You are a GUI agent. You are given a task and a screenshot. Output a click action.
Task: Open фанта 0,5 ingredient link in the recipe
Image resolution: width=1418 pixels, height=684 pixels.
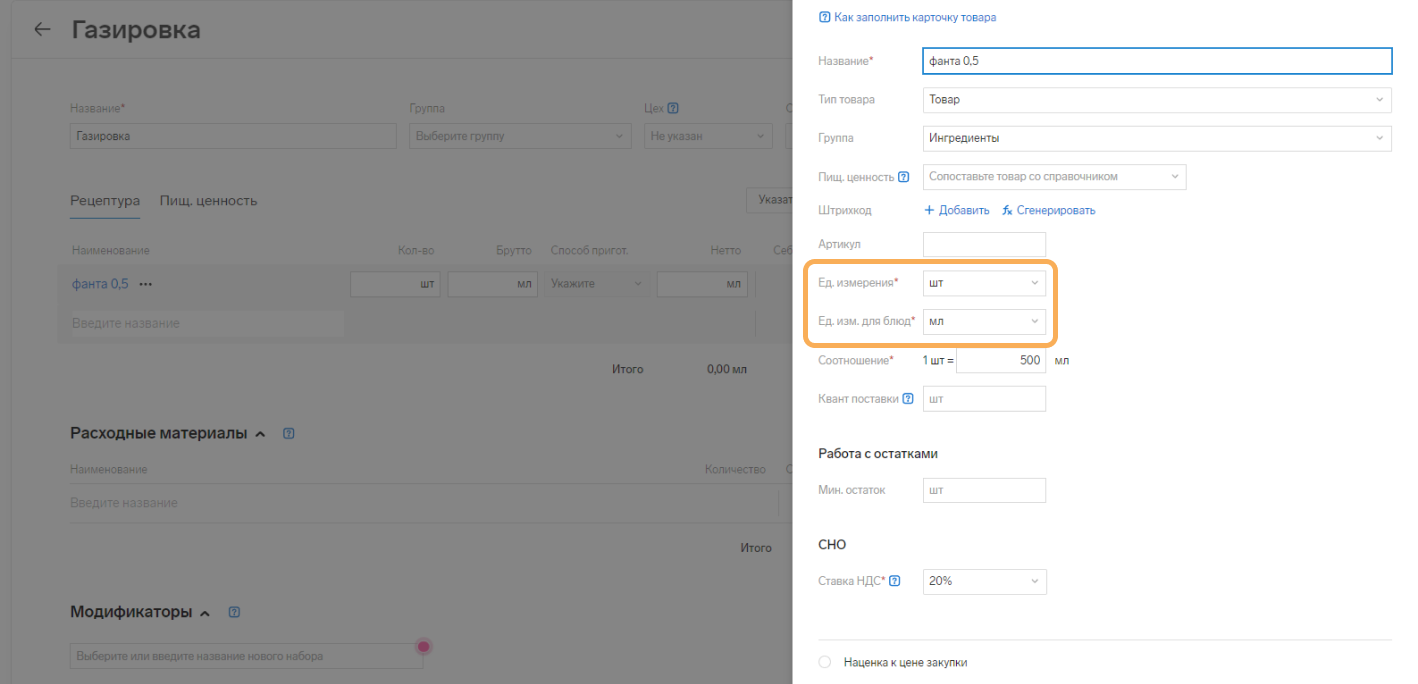(x=100, y=284)
